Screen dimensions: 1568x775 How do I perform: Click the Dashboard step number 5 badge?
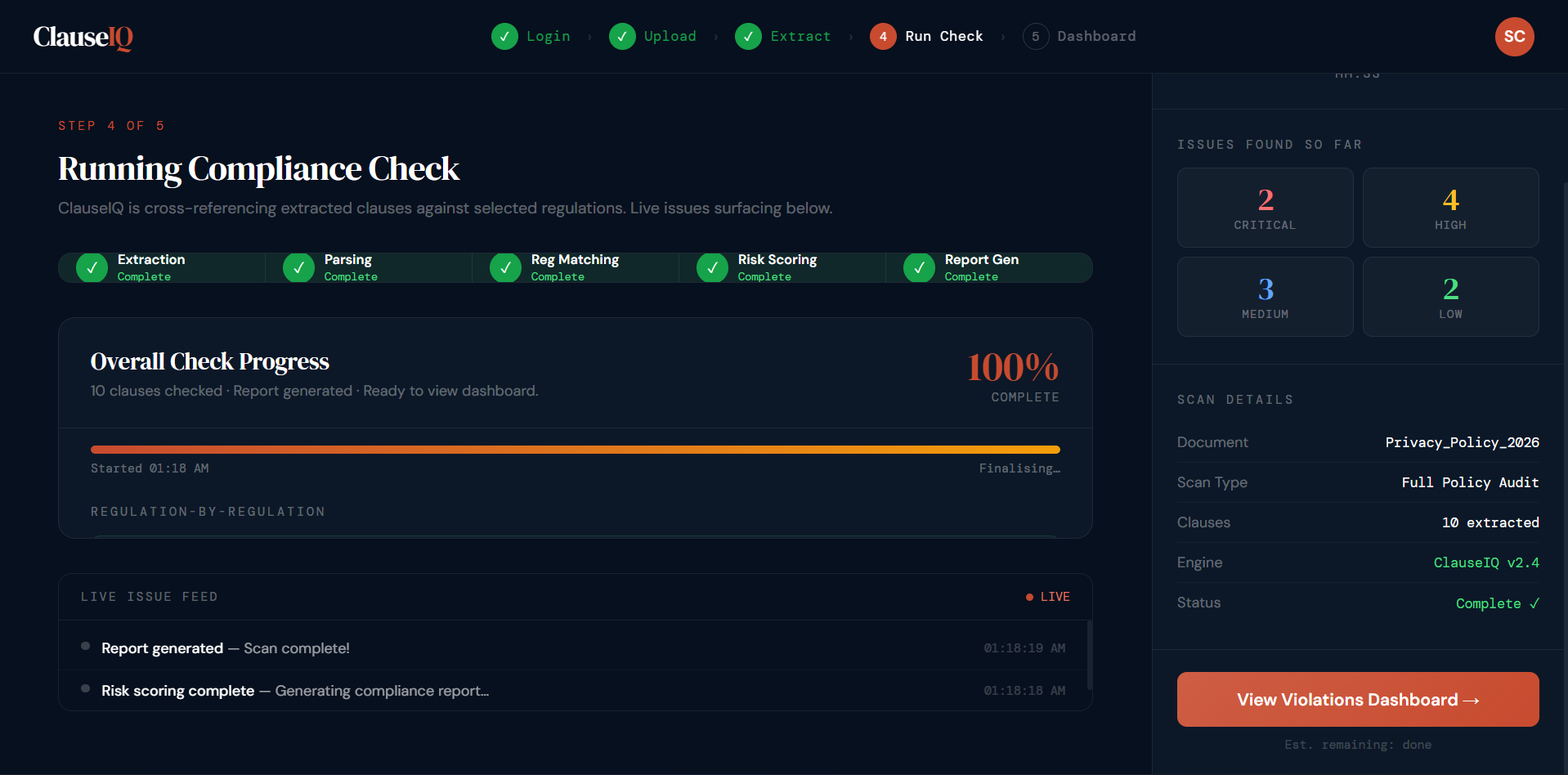tap(1035, 37)
